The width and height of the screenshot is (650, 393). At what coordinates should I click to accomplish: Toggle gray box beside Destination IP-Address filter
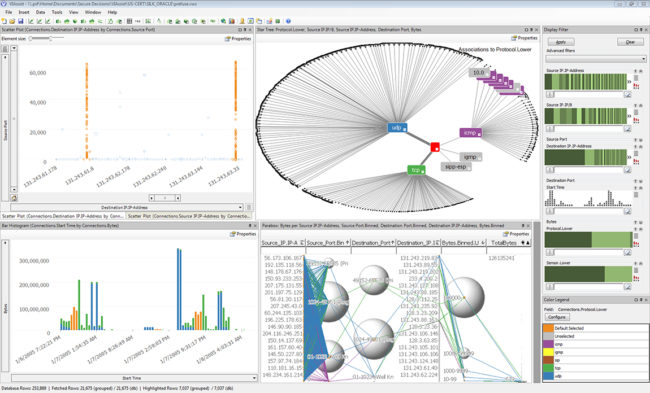(x=636, y=153)
